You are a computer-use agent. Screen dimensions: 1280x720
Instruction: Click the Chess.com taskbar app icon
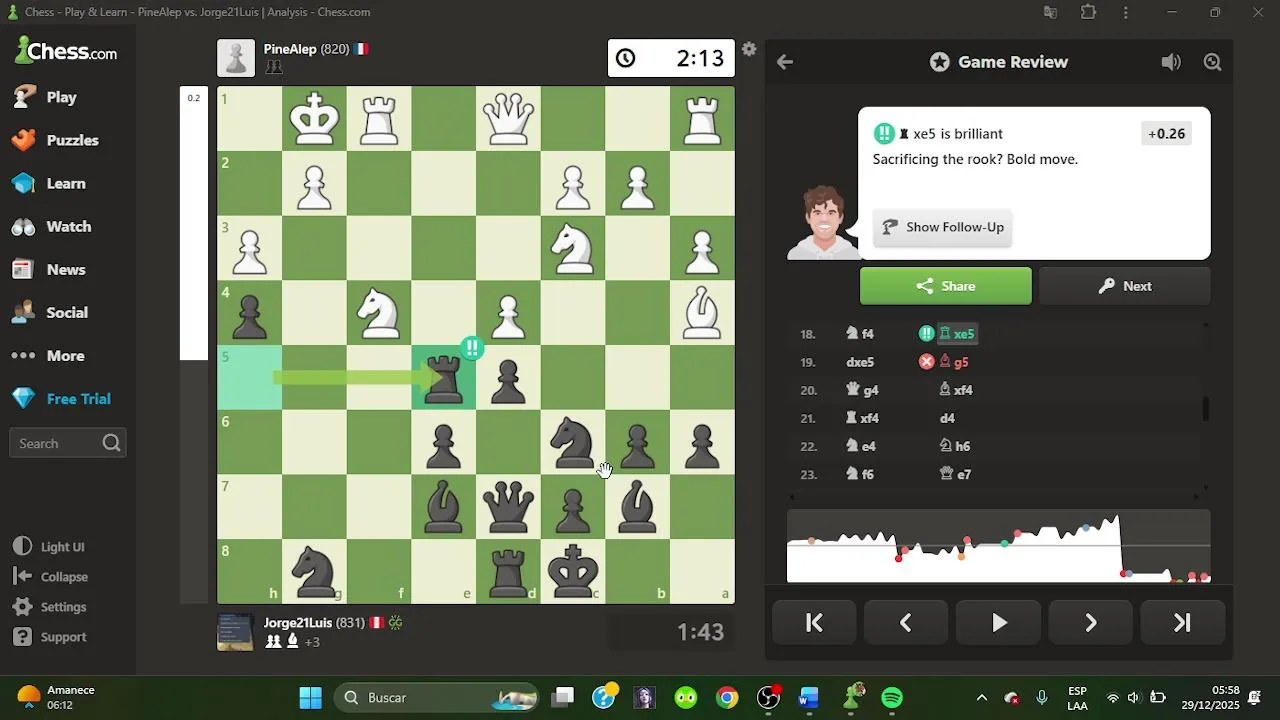click(853, 697)
